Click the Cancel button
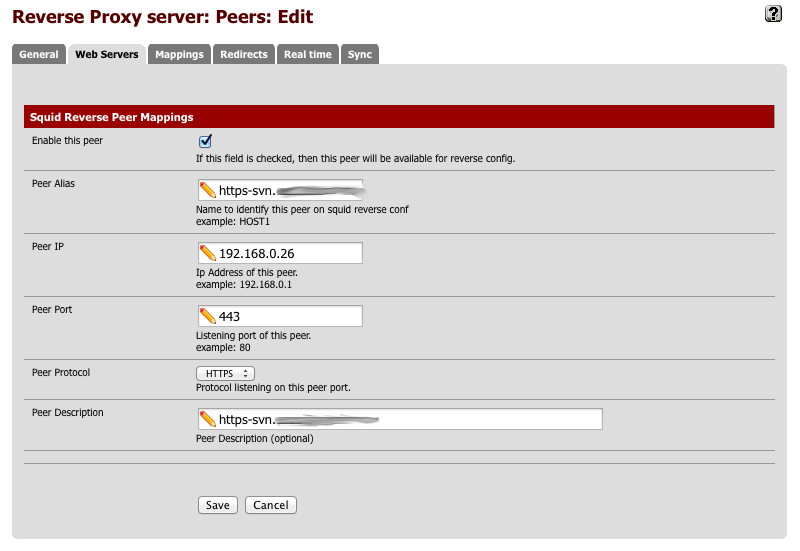Image resolution: width=800 pixels, height=551 pixels. [x=270, y=505]
